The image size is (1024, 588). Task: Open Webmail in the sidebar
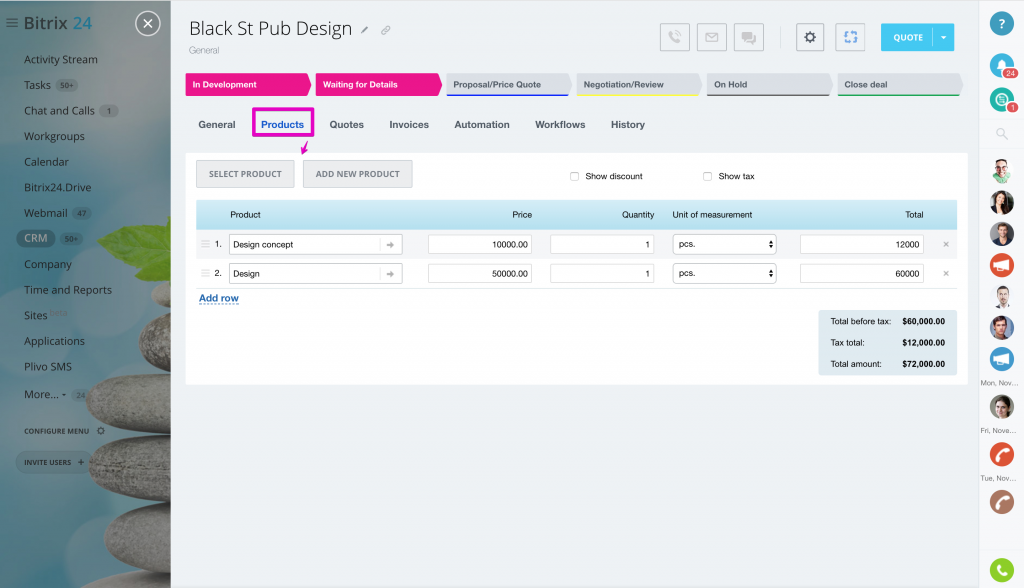46,213
